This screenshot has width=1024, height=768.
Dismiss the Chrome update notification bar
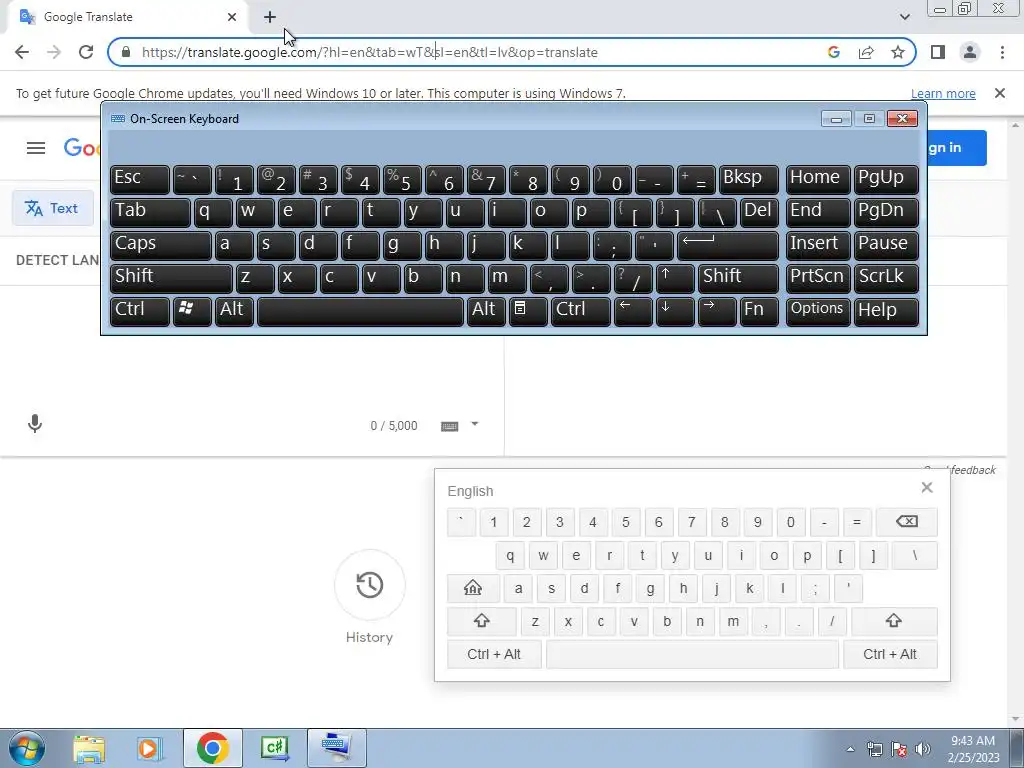pos(1000,93)
